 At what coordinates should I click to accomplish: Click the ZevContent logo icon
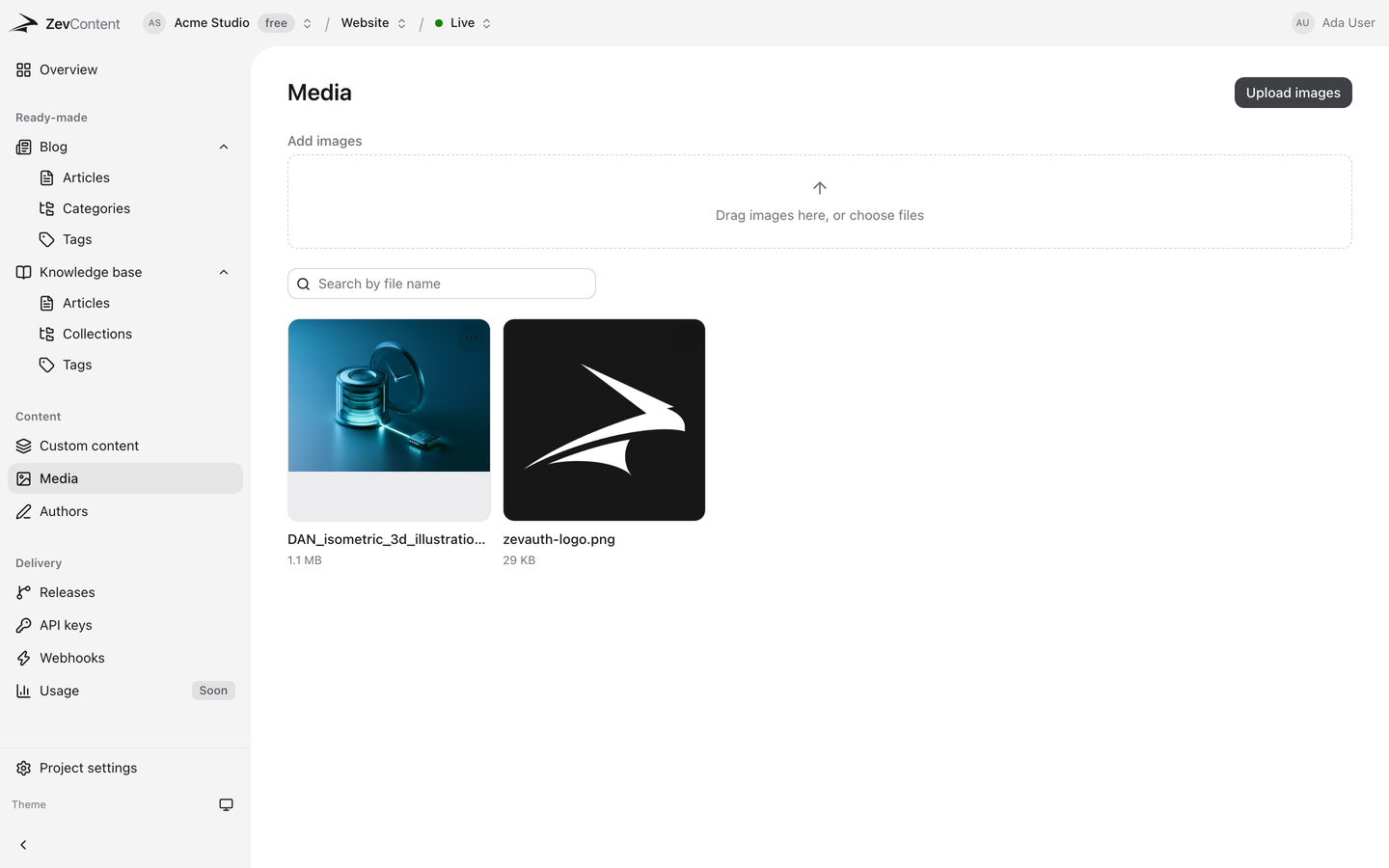[x=23, y=23]
